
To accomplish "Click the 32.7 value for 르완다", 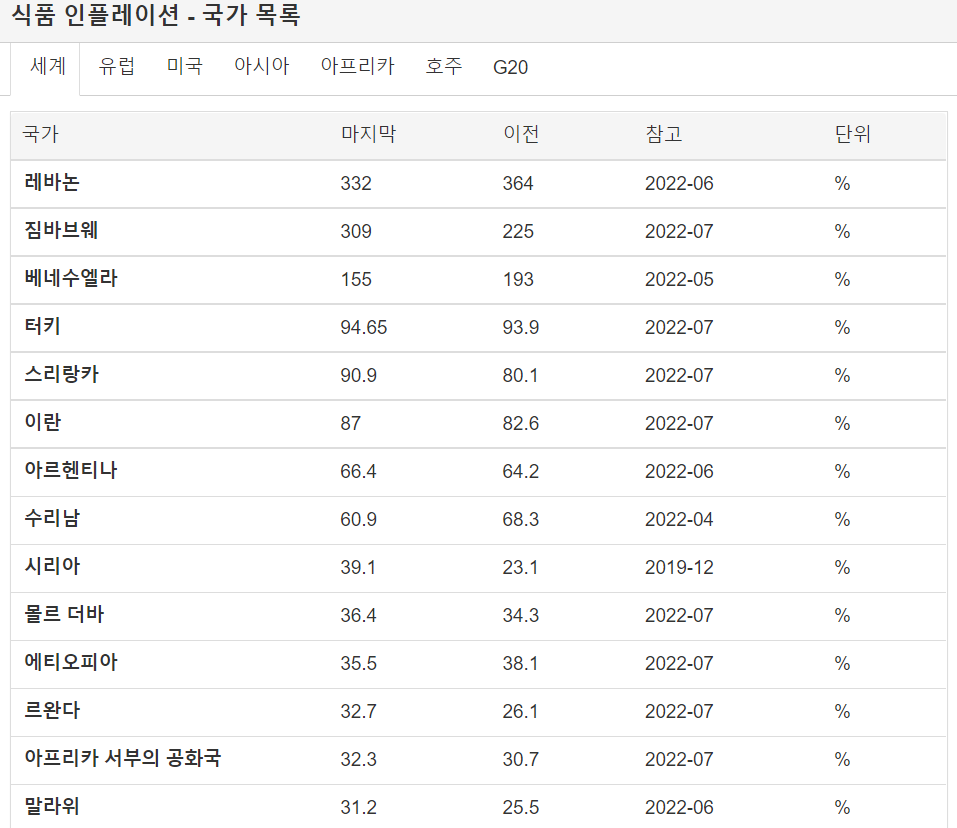I will [x=358, y=711].
